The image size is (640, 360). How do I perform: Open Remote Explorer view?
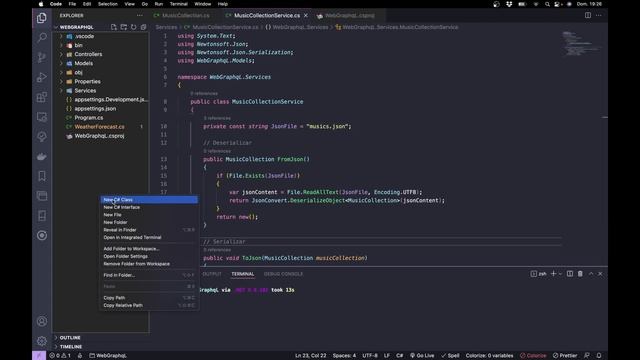[42, 117]
